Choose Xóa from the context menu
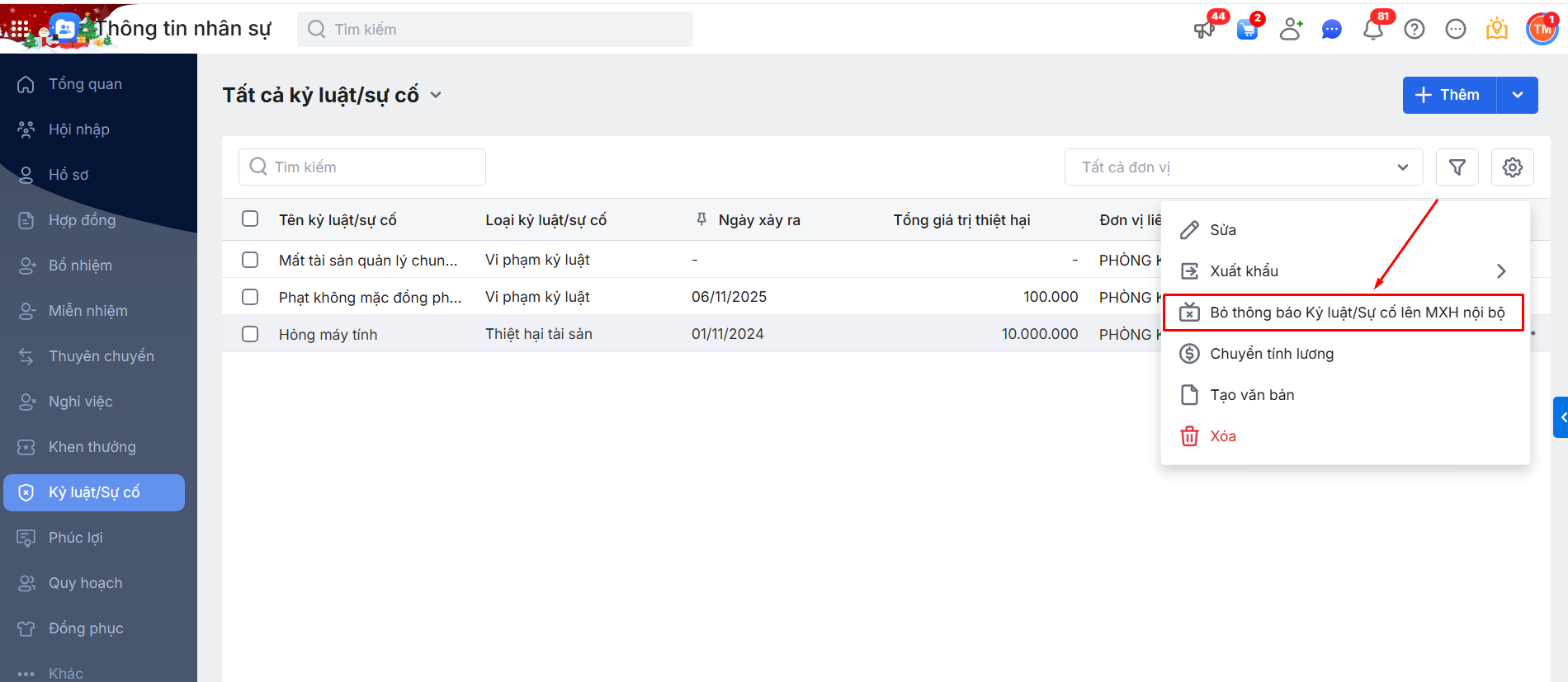This screenshot has height=682, width=1568. [x=1222, y=436]
